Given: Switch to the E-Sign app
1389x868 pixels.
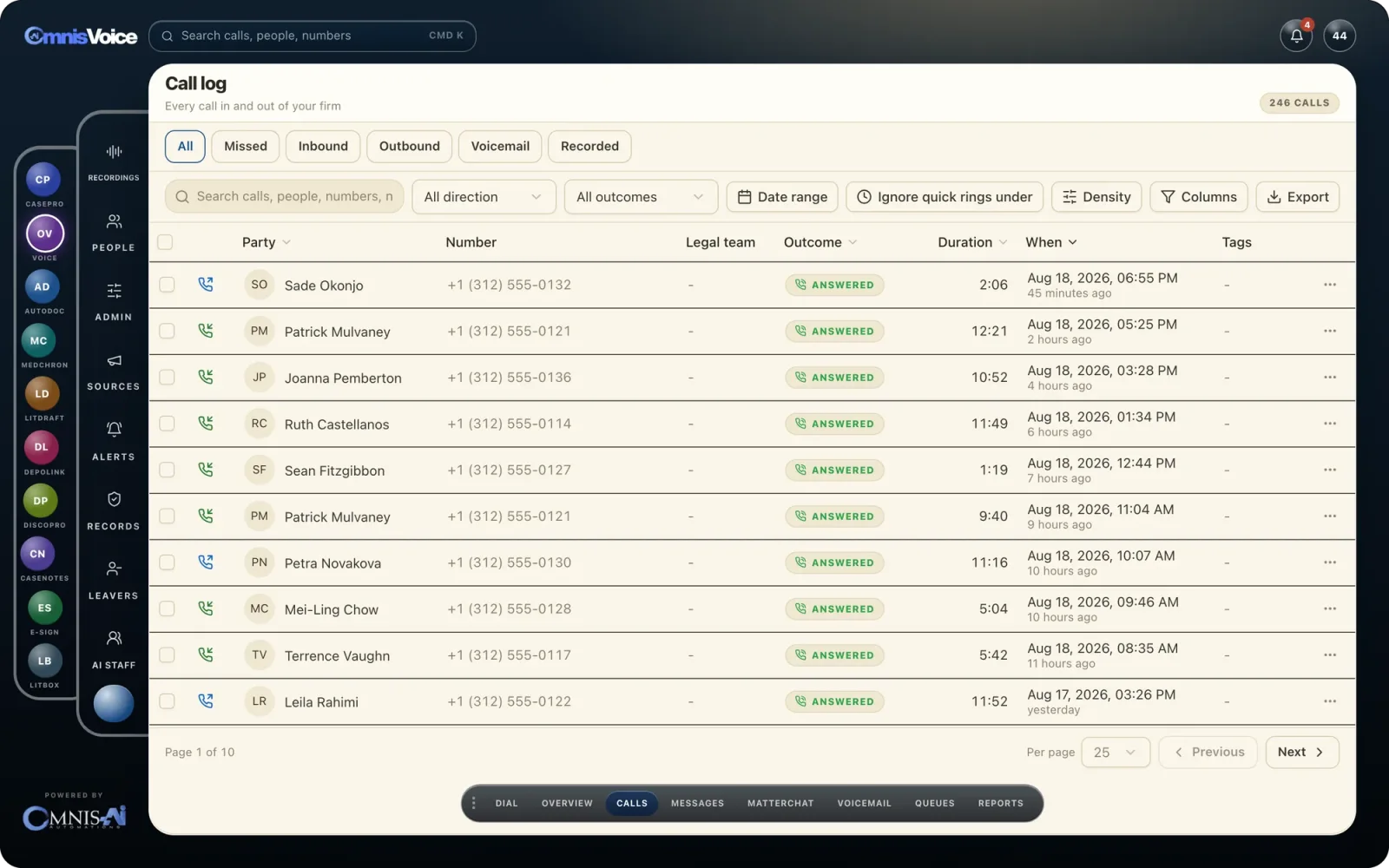Looking at the screenshot, I should pos(44,608).
